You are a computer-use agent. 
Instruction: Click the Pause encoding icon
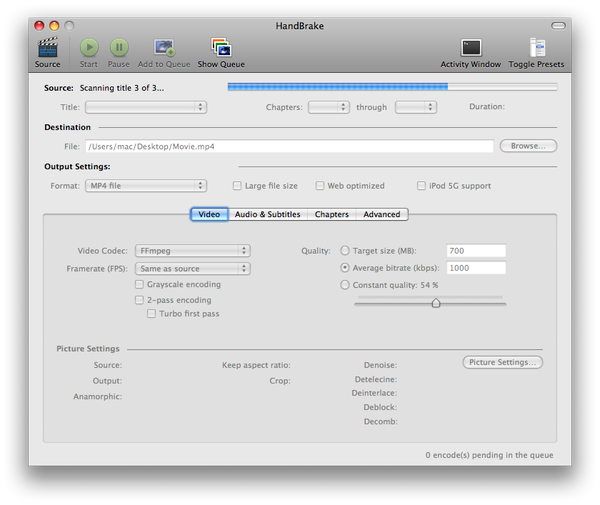[119, 47]
